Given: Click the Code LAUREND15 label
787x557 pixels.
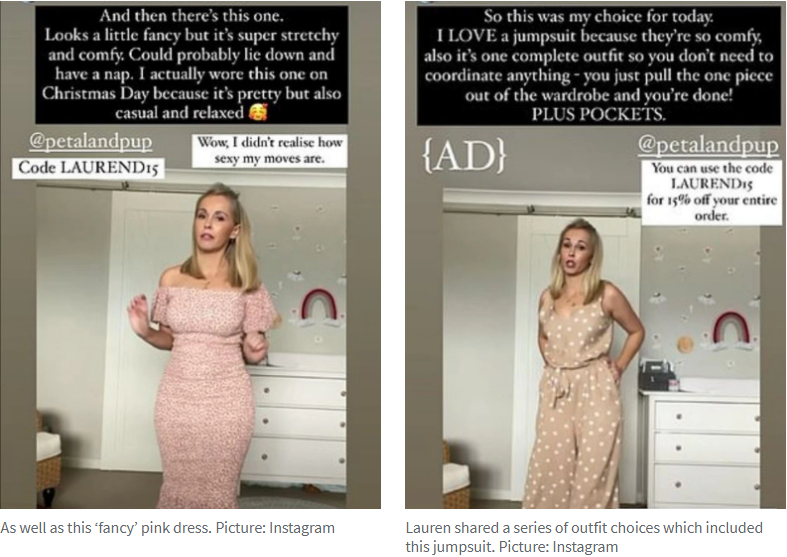Looking at the screenshot, I should point(88,168).
